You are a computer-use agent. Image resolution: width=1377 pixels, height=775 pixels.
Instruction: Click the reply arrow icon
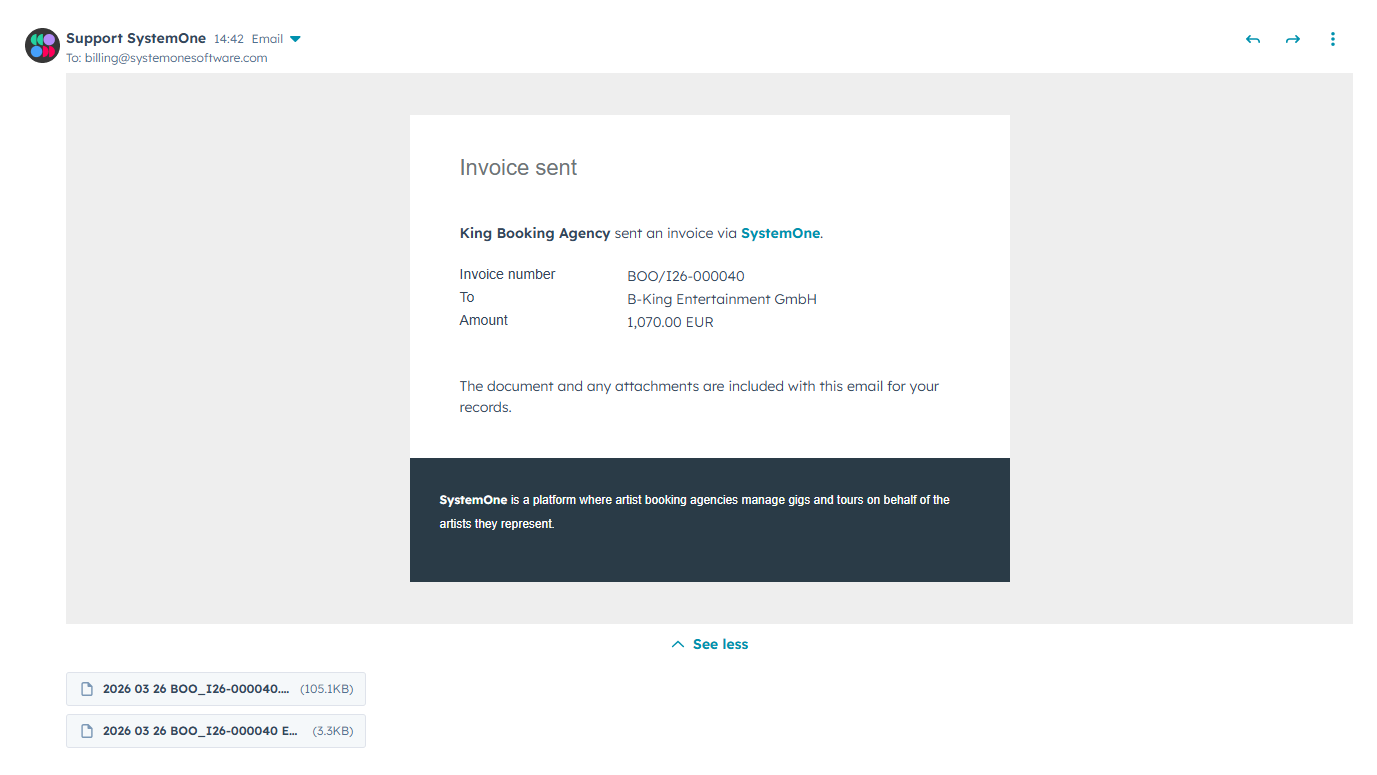click(x=1253, y=39)
